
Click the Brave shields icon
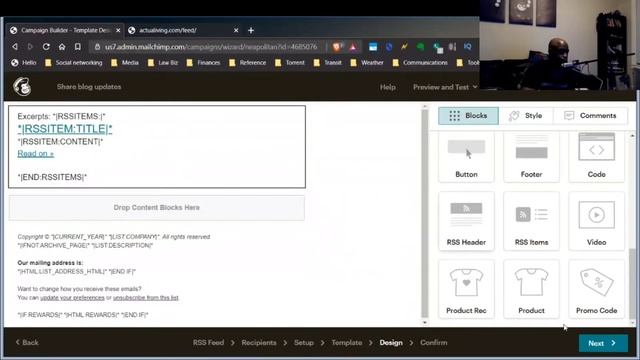point(337,47)
